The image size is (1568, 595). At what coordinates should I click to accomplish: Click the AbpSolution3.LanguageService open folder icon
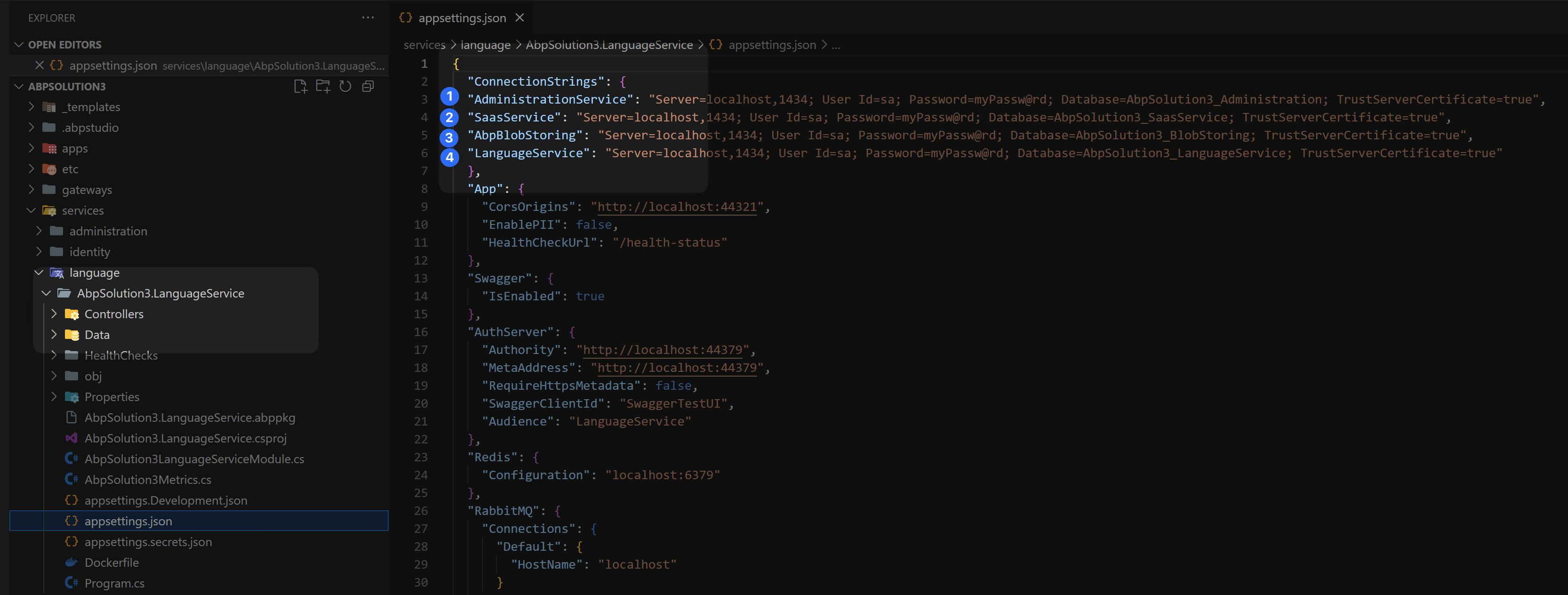64,294
